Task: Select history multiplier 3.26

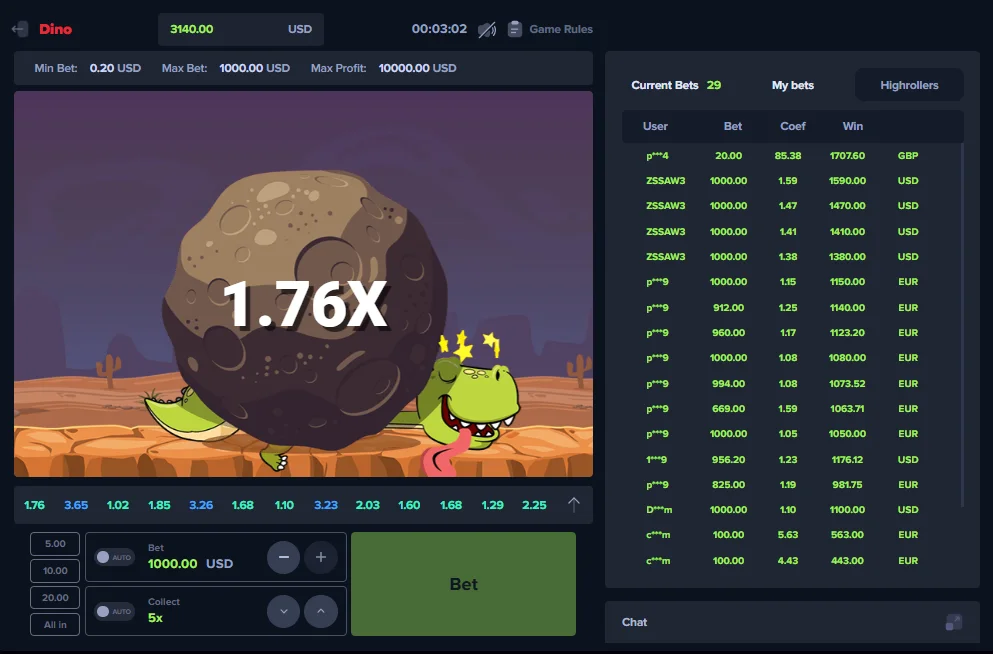Action: (201, 505)
